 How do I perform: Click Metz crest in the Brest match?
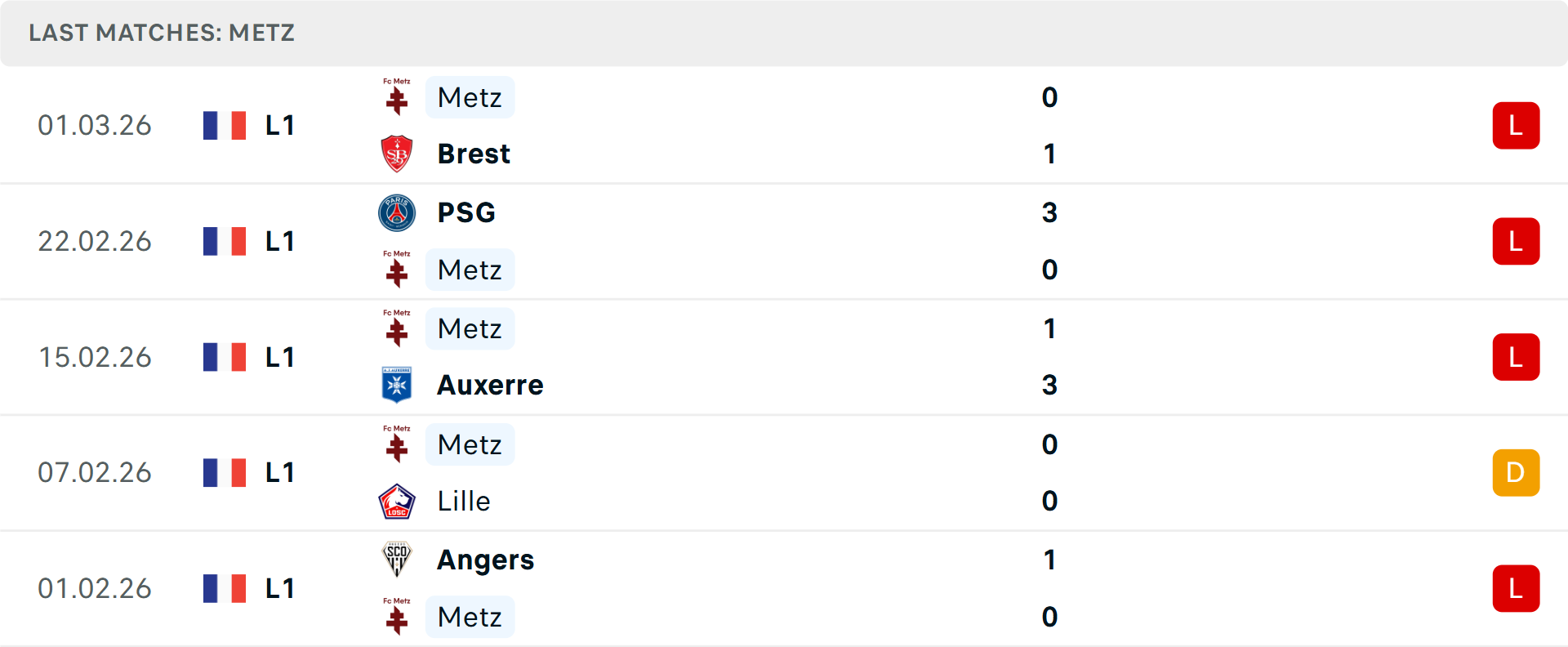click(397, 97)
